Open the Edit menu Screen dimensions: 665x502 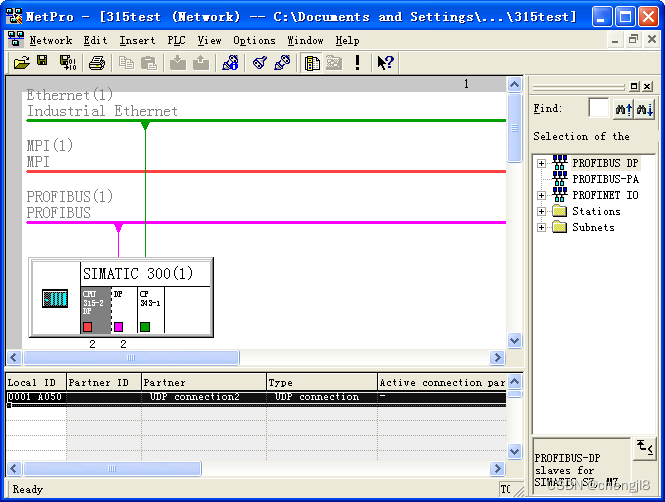point(95,40)
